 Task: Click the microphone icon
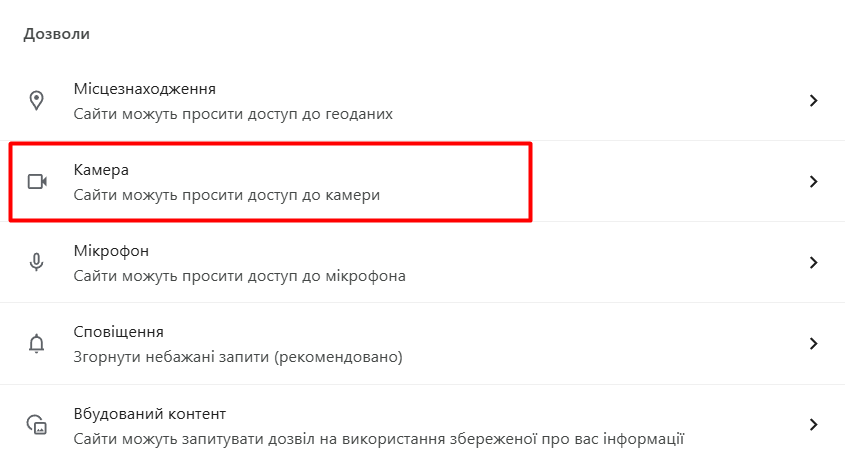(37, 262)
